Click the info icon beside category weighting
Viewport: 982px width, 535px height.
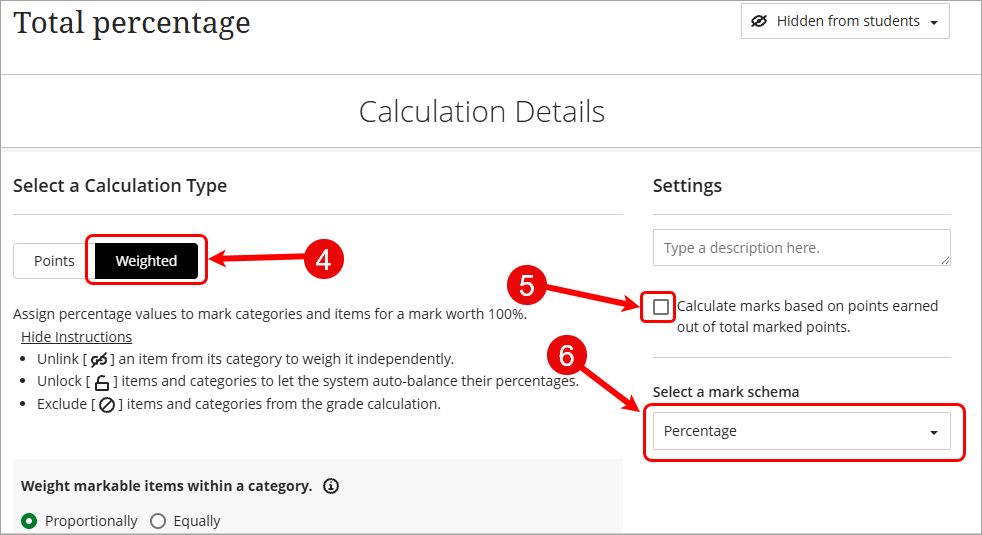pyautogui.click(x=331, y=486)
